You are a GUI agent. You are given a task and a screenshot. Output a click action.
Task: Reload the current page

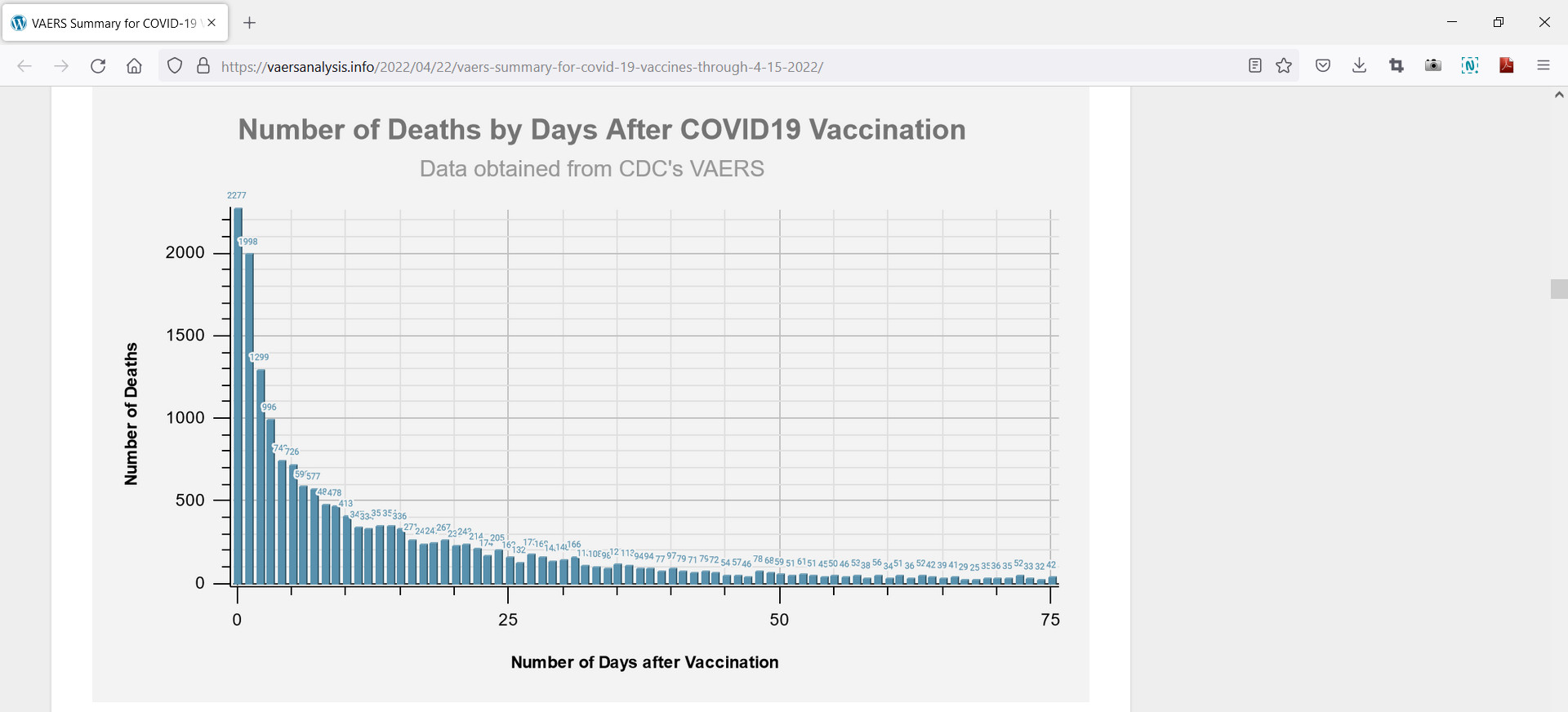point(98,66)
